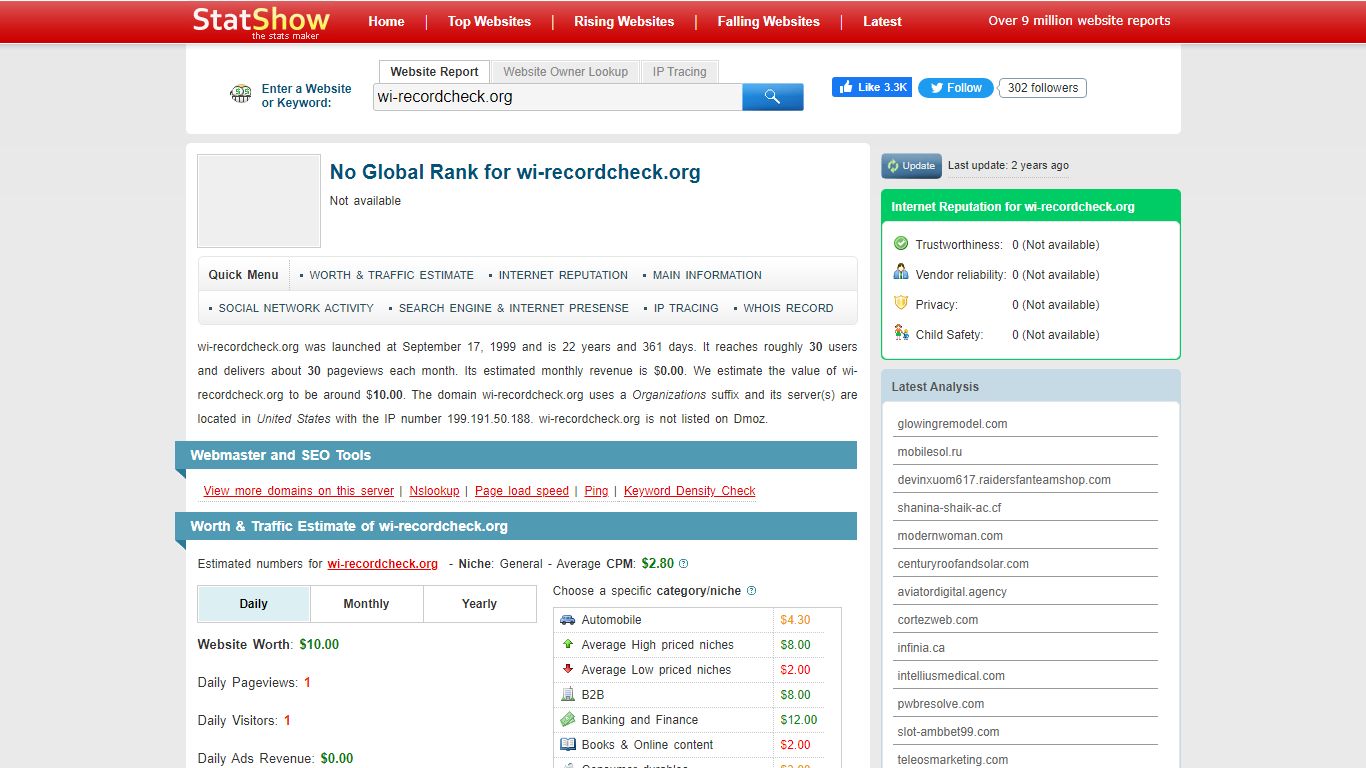This screenshot has height=768, width=1366.
Task: Jump to Internet Reputation section
Action: pos(563,275)
